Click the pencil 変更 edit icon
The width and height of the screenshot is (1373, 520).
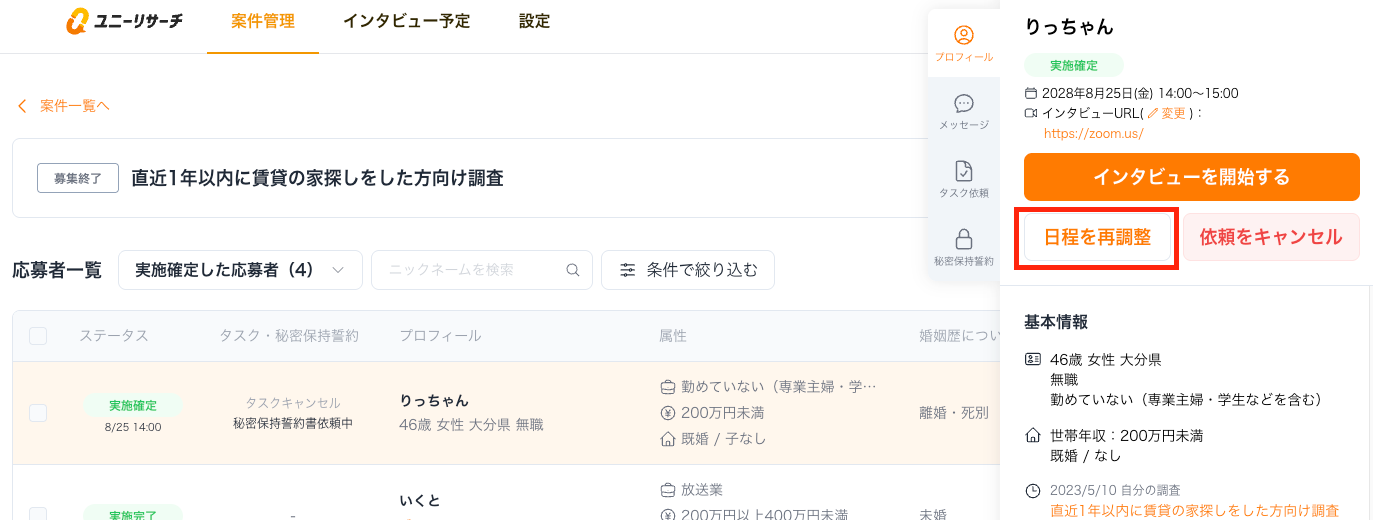(1153, 114)
